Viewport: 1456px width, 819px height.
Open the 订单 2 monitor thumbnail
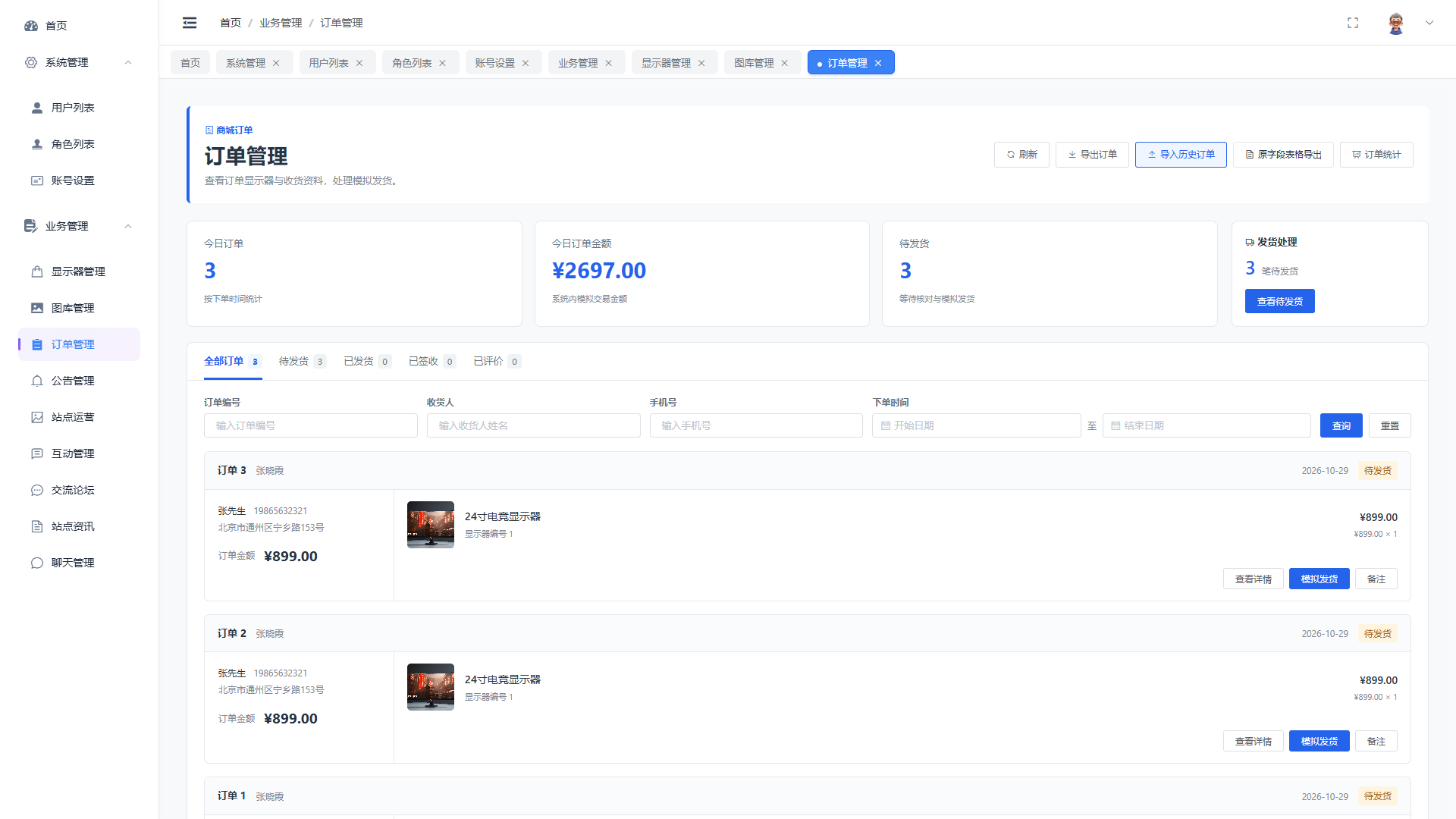coord(431,687)
